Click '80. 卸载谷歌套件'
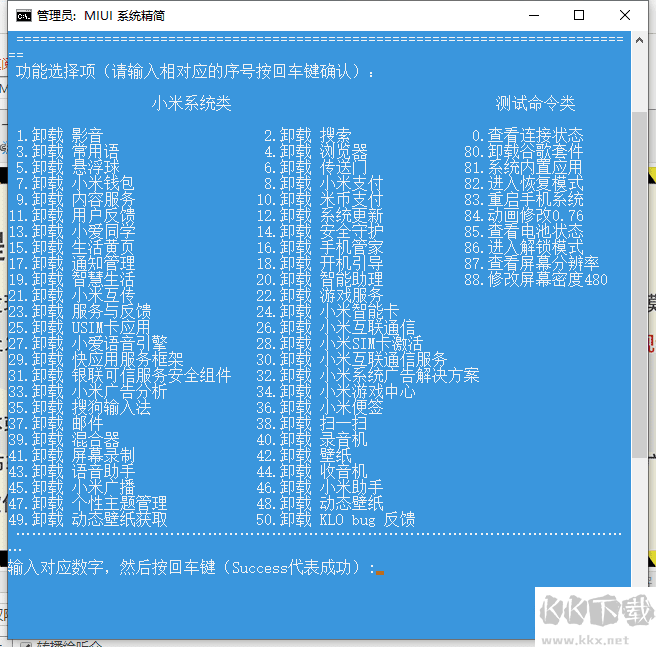 tap(523, 151)
